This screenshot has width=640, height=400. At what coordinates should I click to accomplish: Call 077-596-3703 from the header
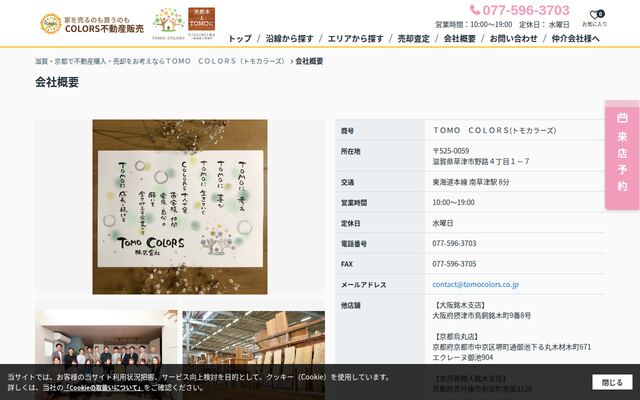point(526,10)
